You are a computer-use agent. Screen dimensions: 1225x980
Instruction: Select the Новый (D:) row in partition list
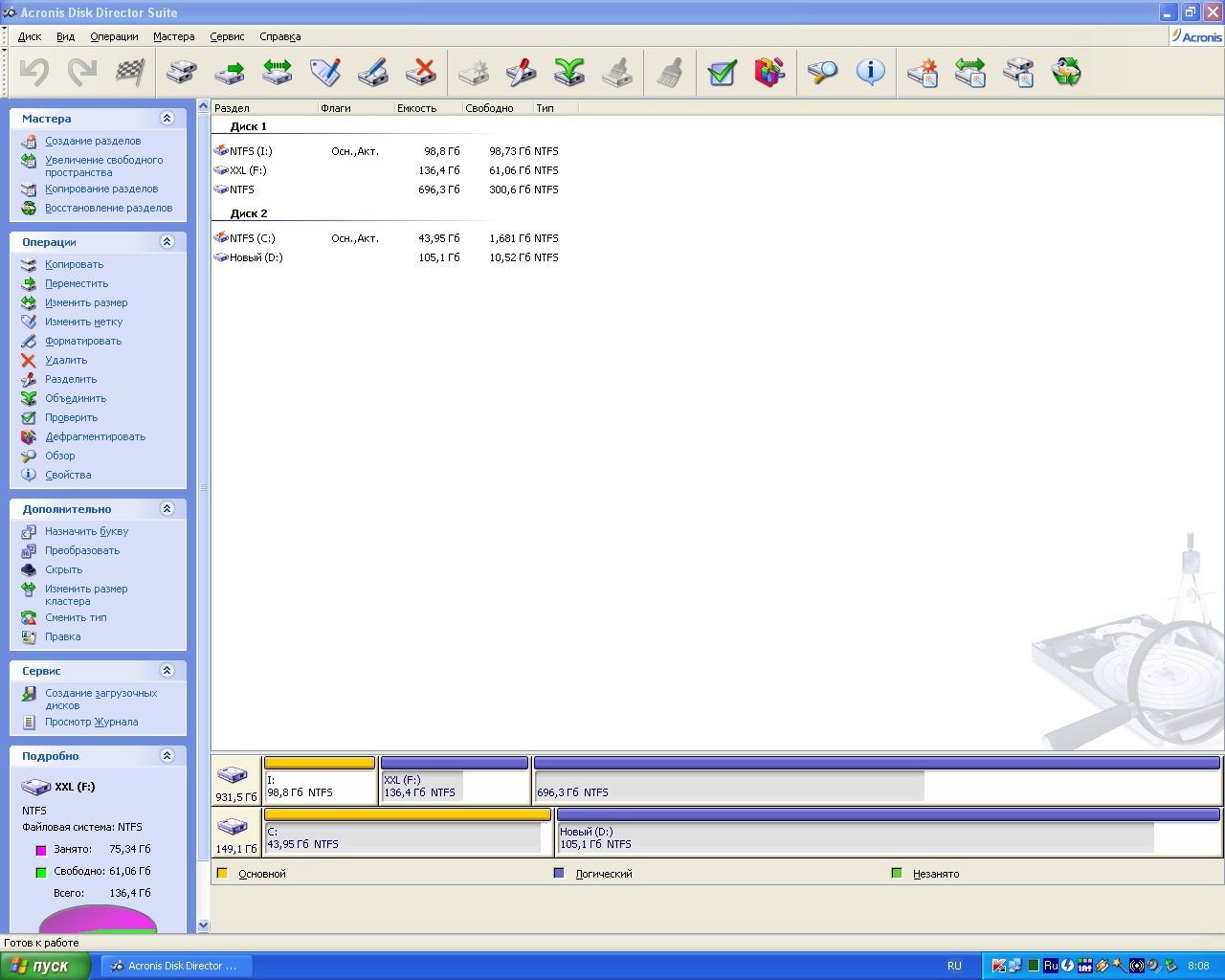coord(387,257)
